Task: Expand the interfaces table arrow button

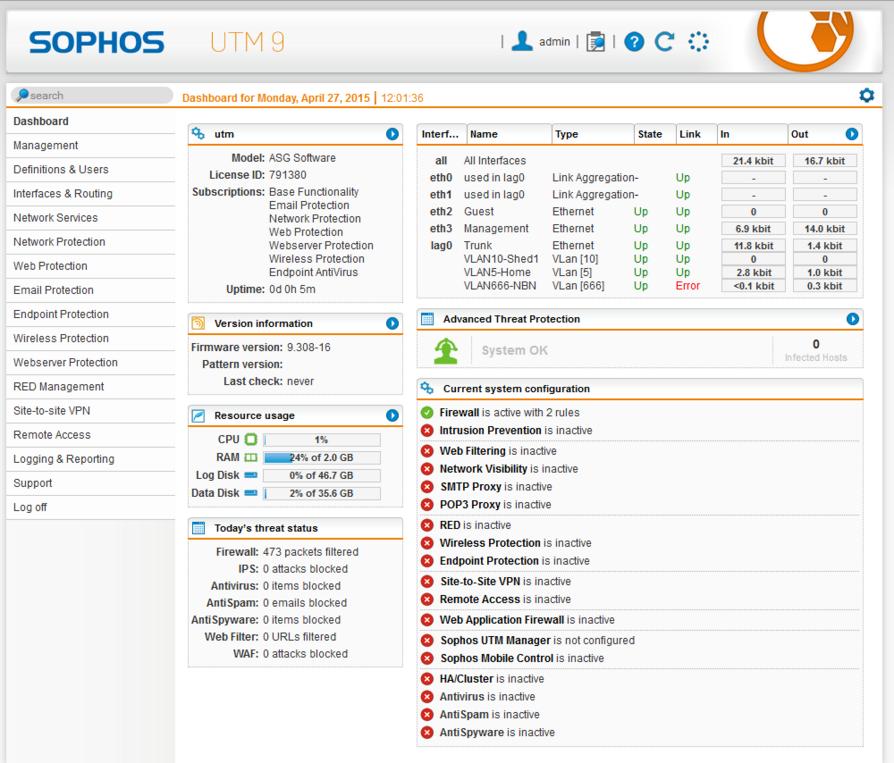Action: click(852, 133)
